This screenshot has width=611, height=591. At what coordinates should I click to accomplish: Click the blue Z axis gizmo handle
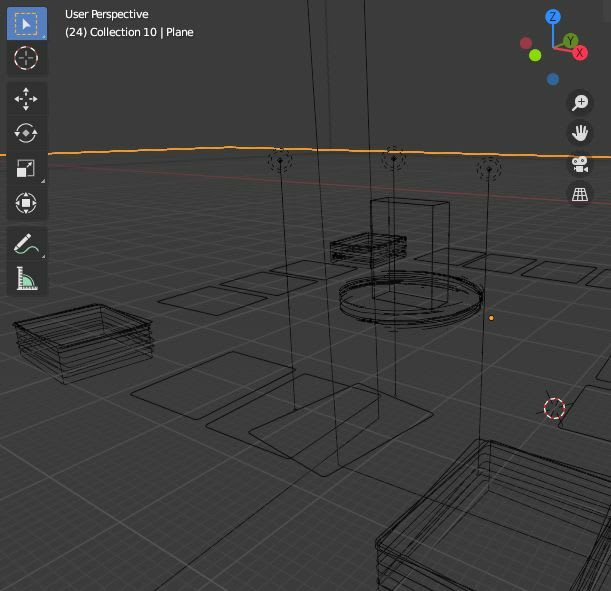coord(553,17)
